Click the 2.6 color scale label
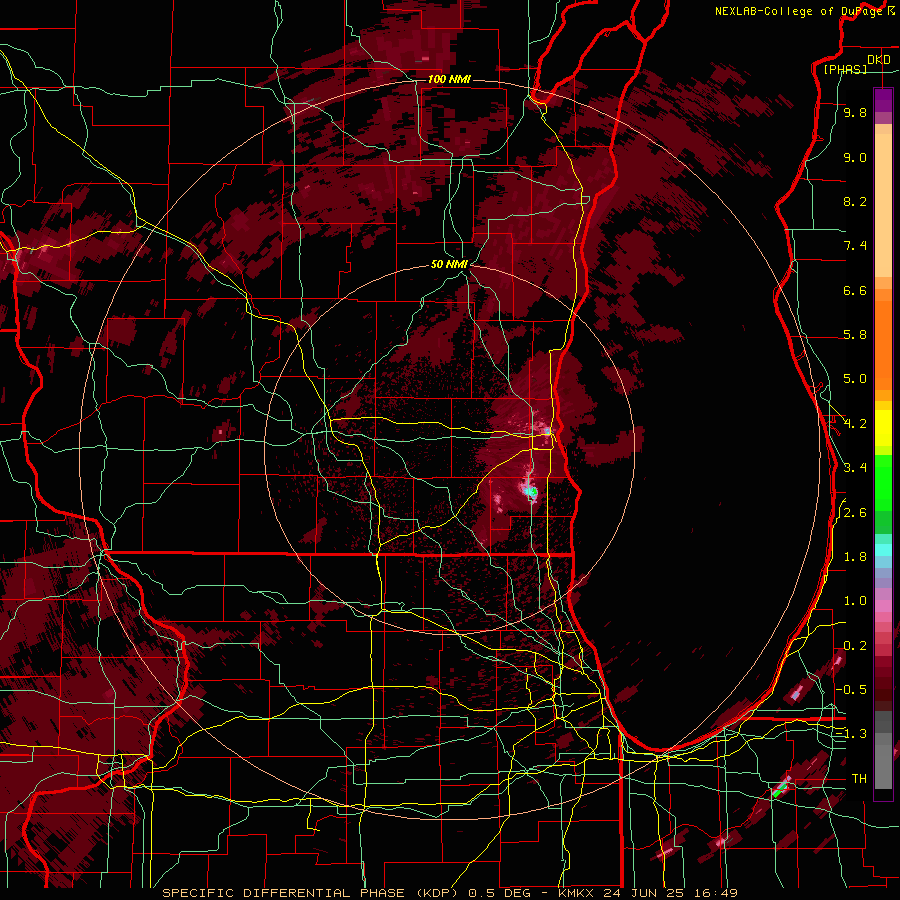 (855, 513)
